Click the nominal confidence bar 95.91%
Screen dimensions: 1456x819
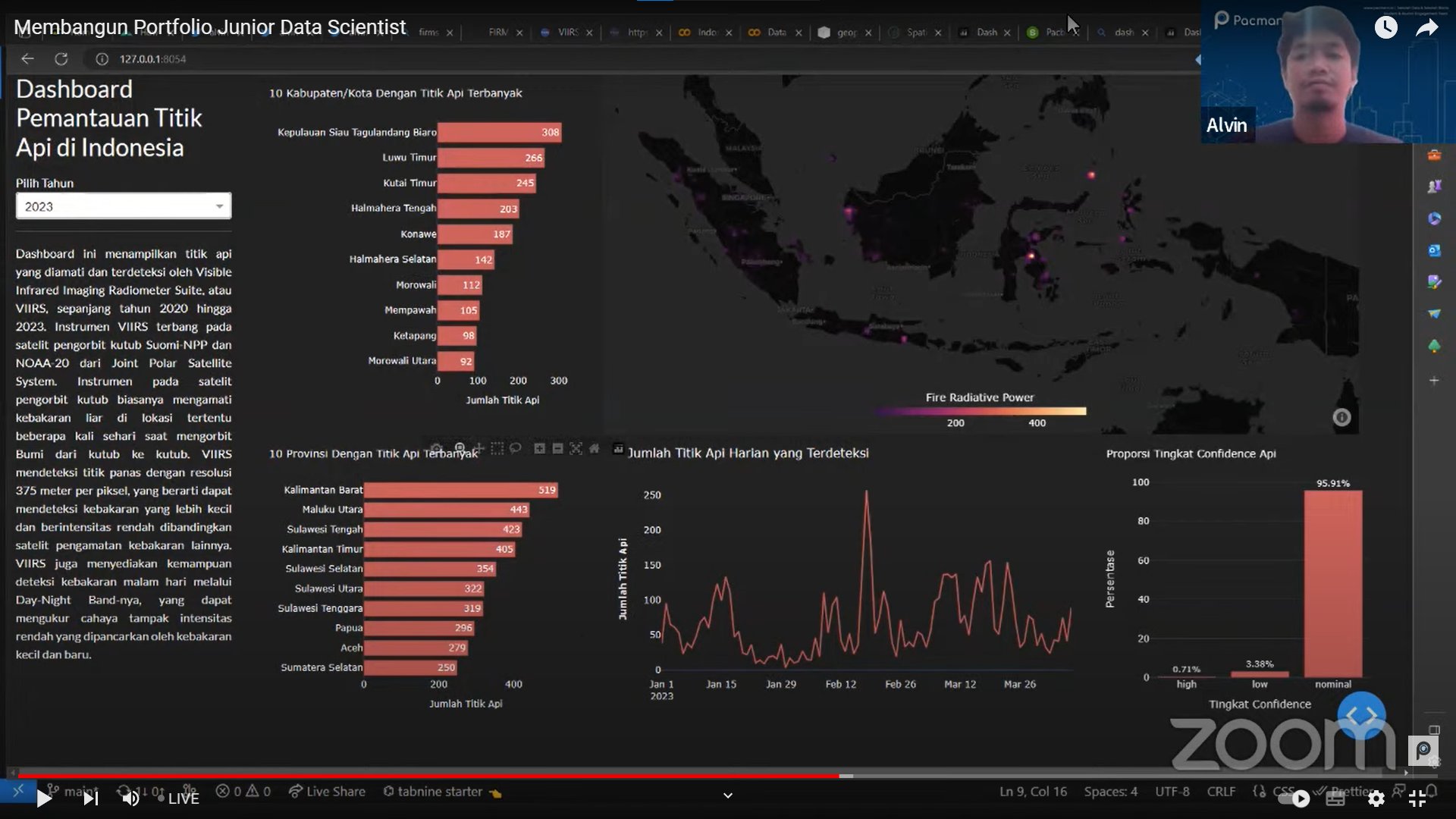(1332, 584)
